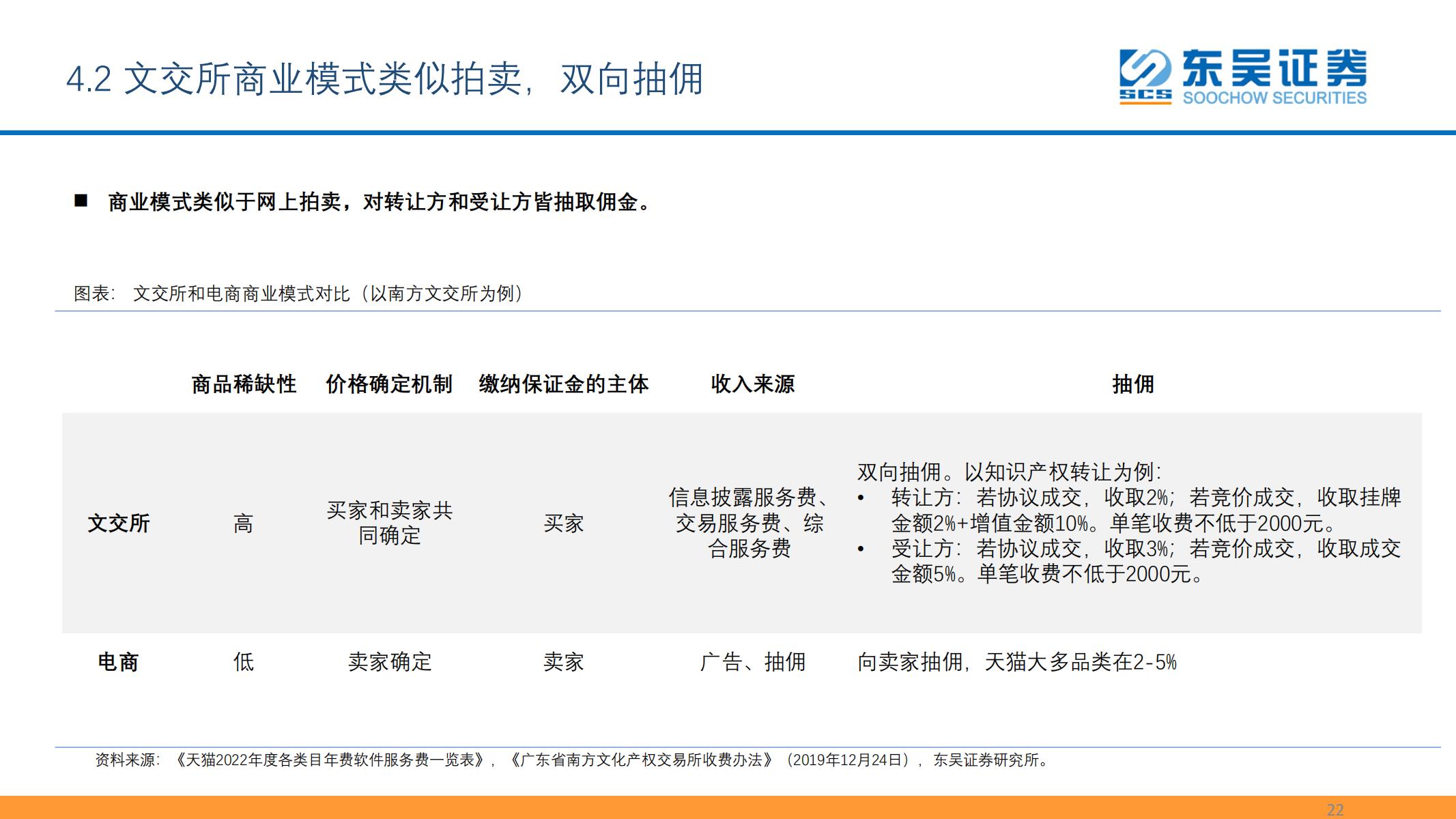Click the line '双向抽佣。以知识产权转让为例'
Image resolution: width=1456 pixels, height=819 pixels.
[x=1009, y=472]
